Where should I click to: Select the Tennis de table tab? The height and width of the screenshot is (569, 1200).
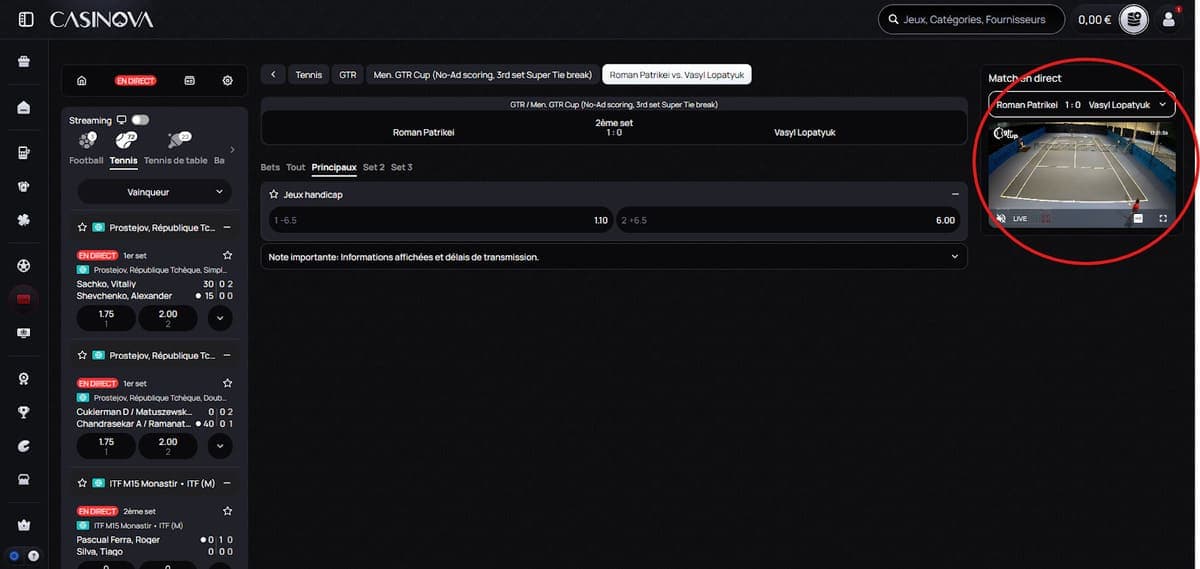pos(175,160)
